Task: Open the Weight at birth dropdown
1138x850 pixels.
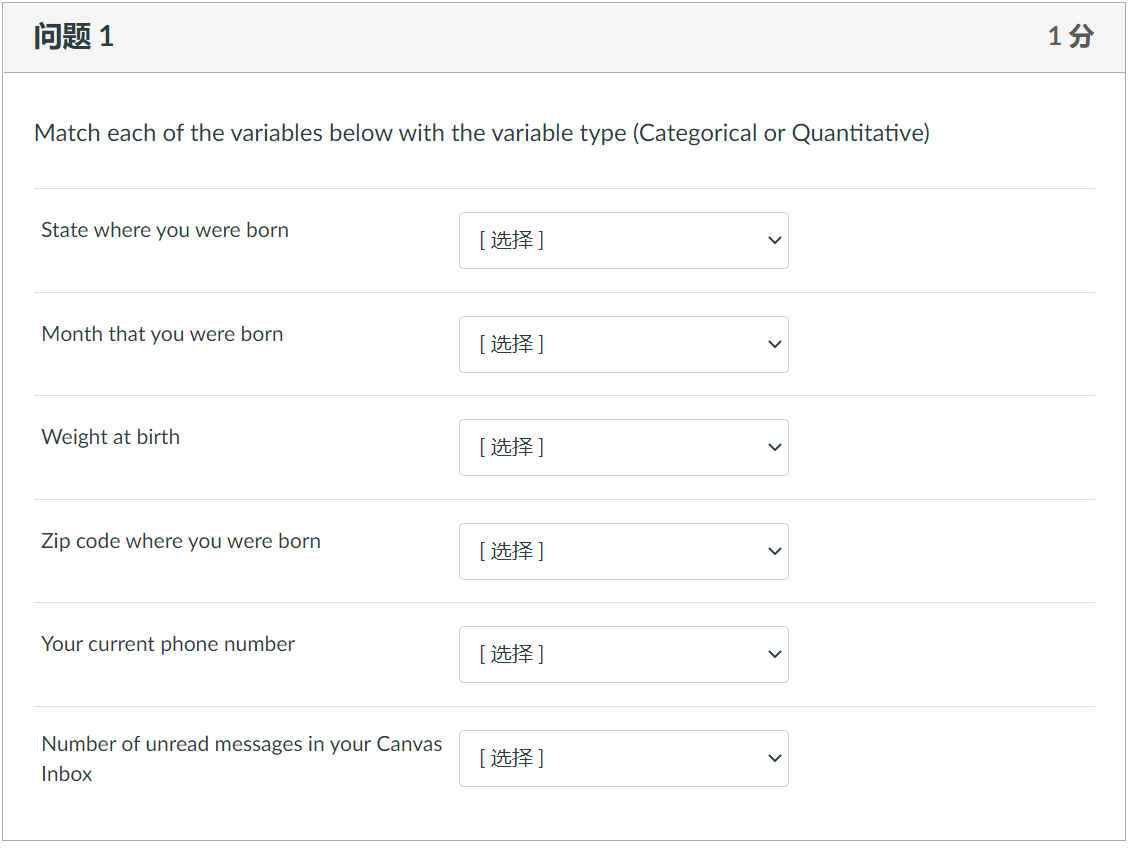Action: point(623,447)
